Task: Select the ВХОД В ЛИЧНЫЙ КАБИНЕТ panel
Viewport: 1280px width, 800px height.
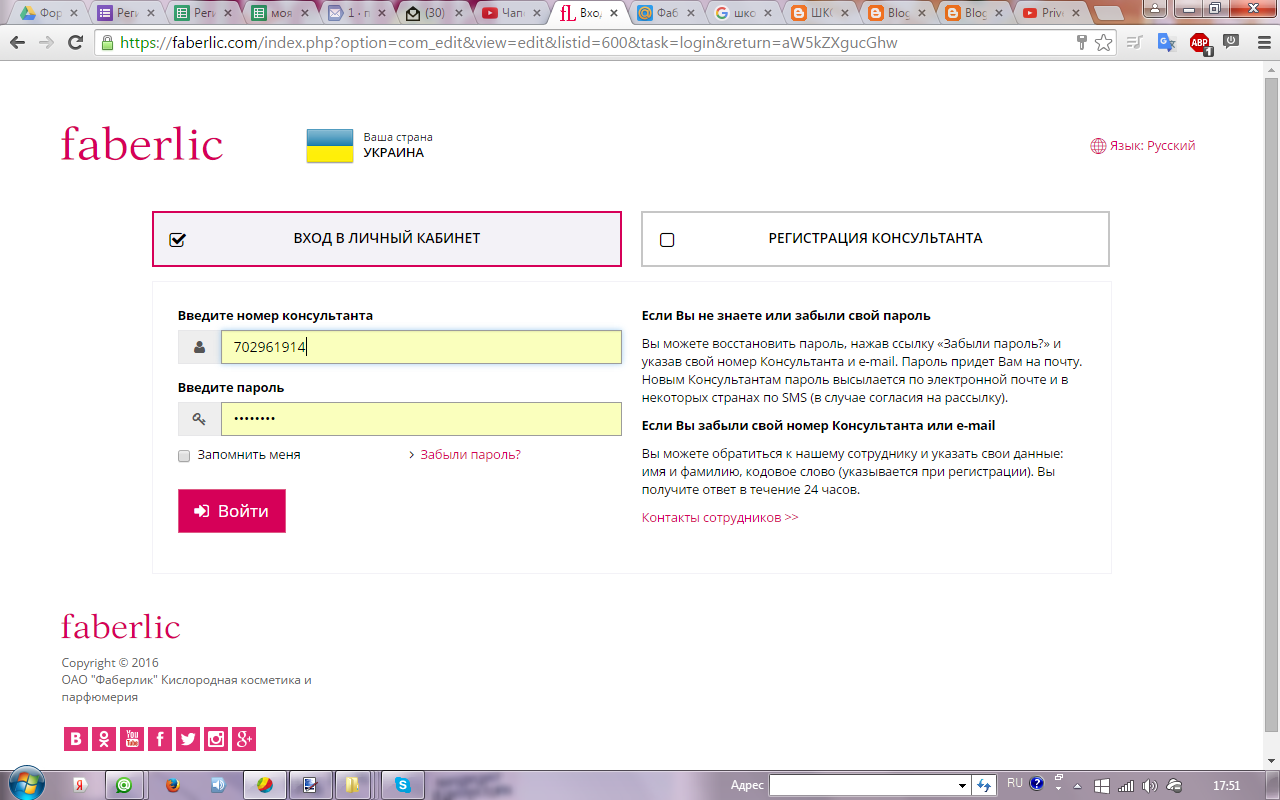Action: 387,239
